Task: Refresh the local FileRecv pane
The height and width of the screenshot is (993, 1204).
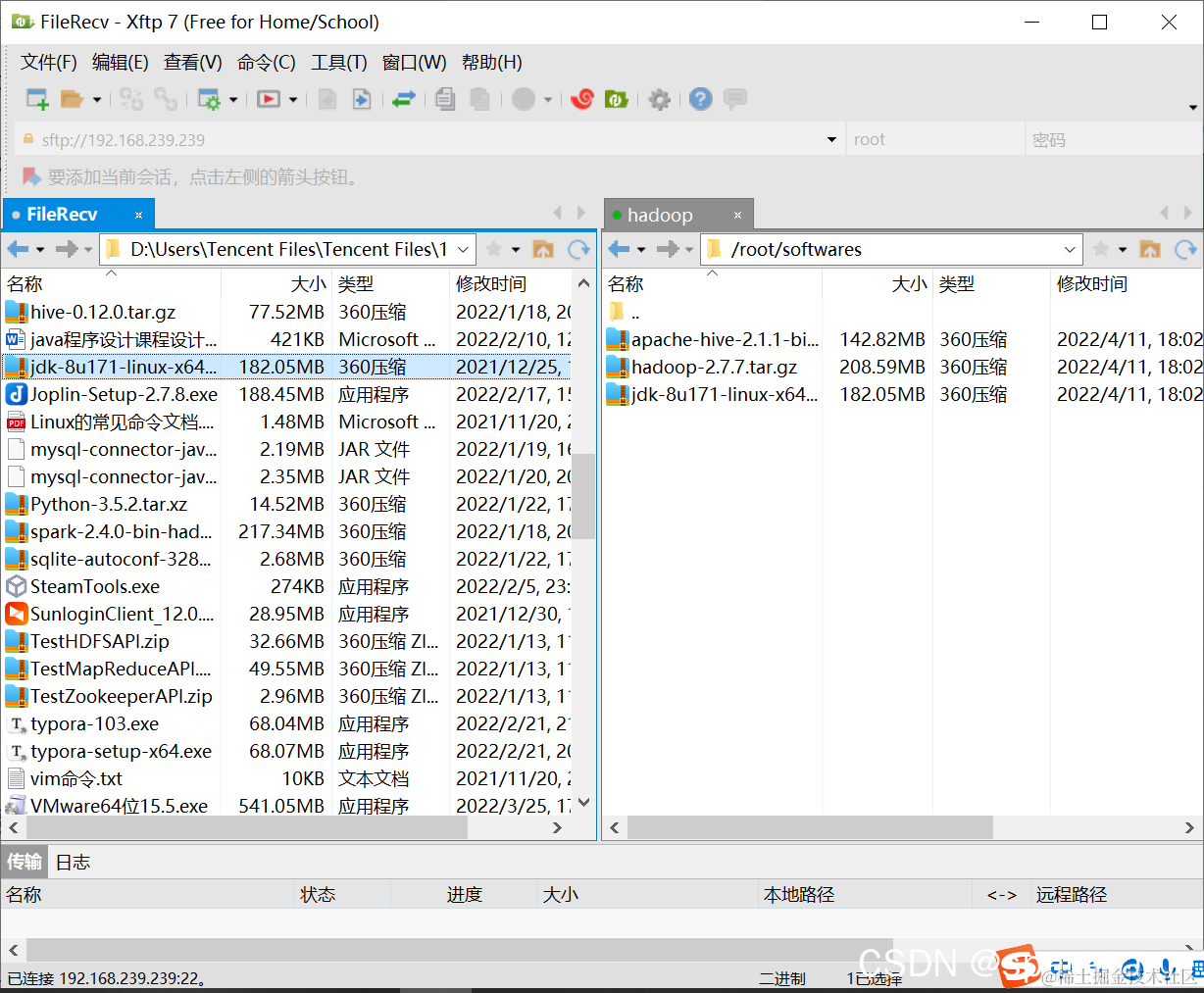Action: pos(579,249)
